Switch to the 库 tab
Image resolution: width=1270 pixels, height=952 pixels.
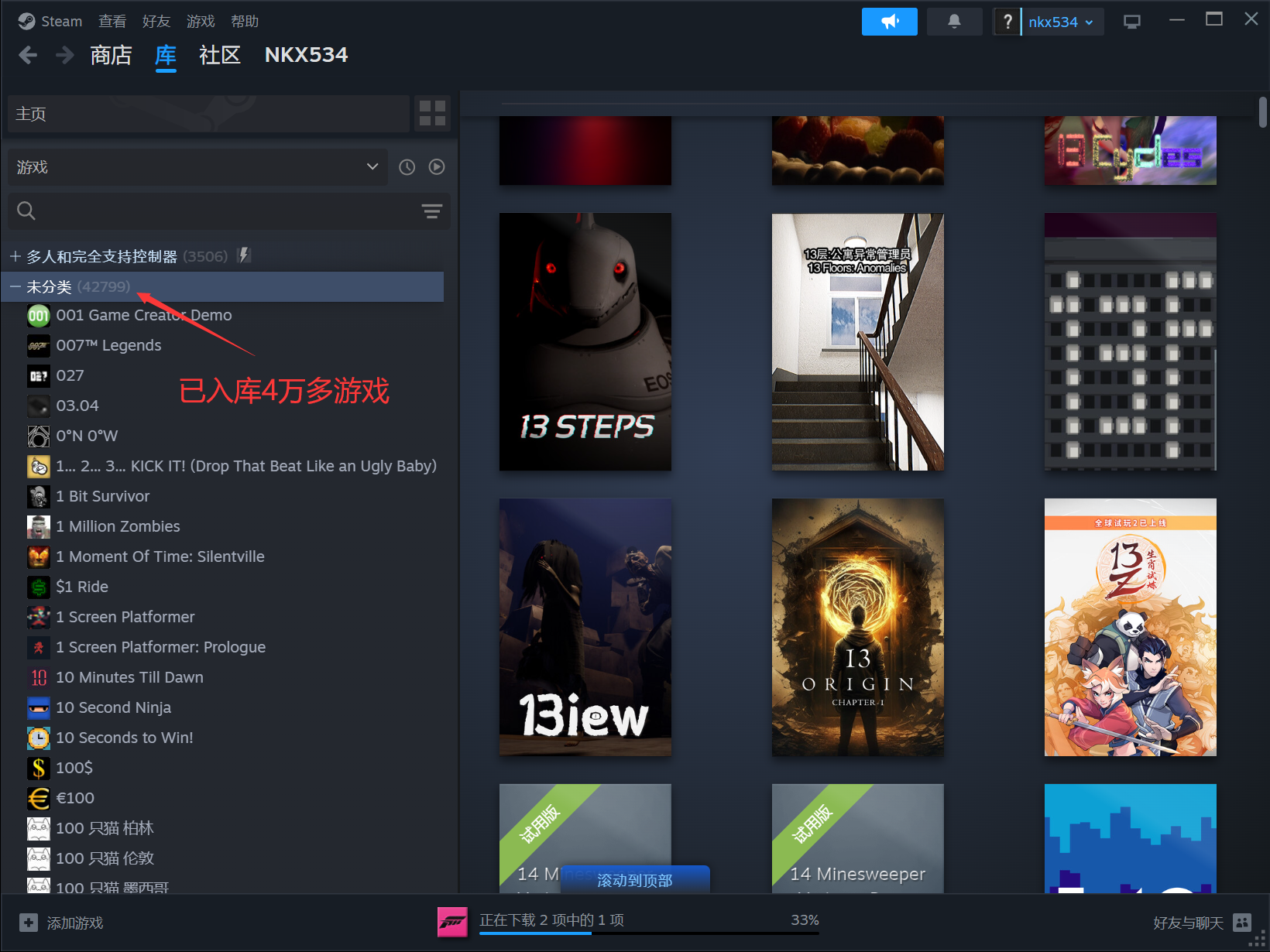pyautogui.click(x=166, y=55)
